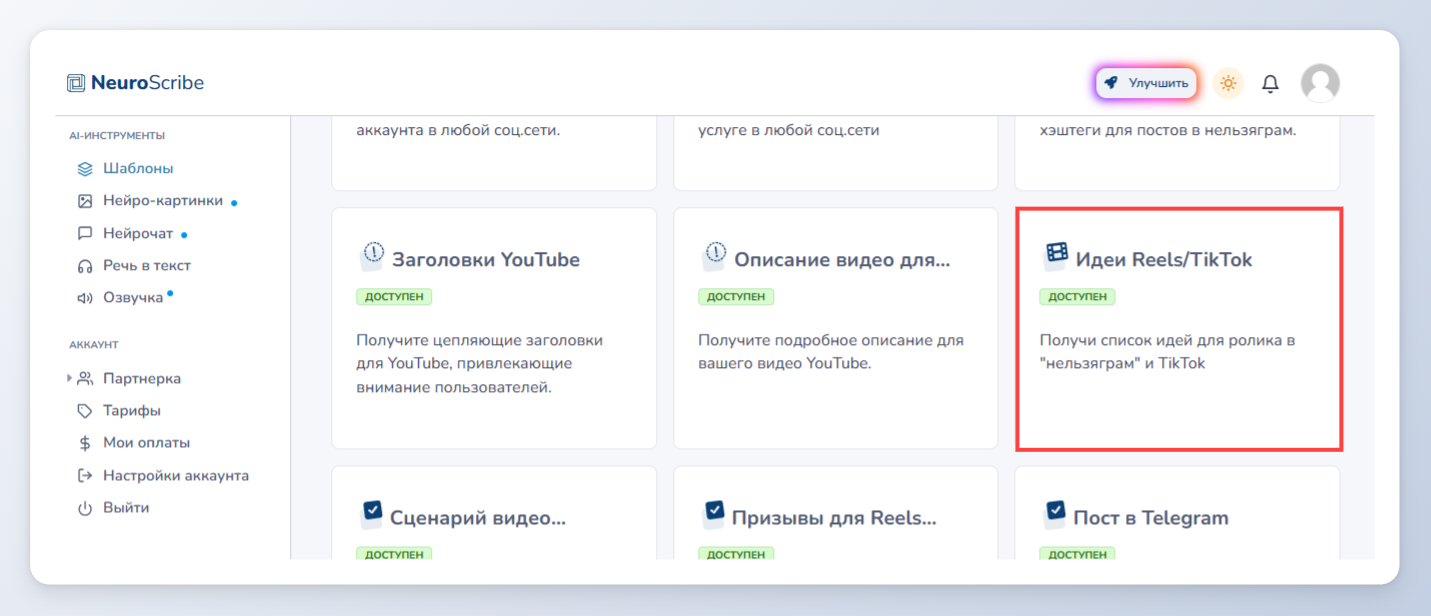
Task: Click the speaker icon beside Озвучка
Action: click(x=85, y=298)
